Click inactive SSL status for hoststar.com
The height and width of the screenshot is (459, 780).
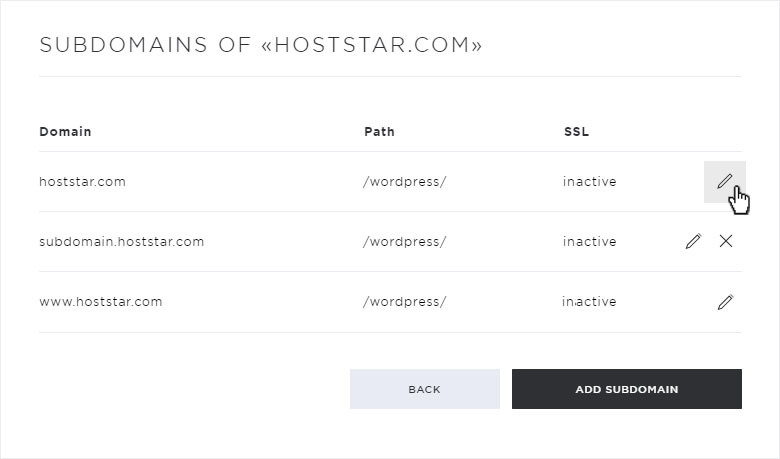[x=589, y=182]
